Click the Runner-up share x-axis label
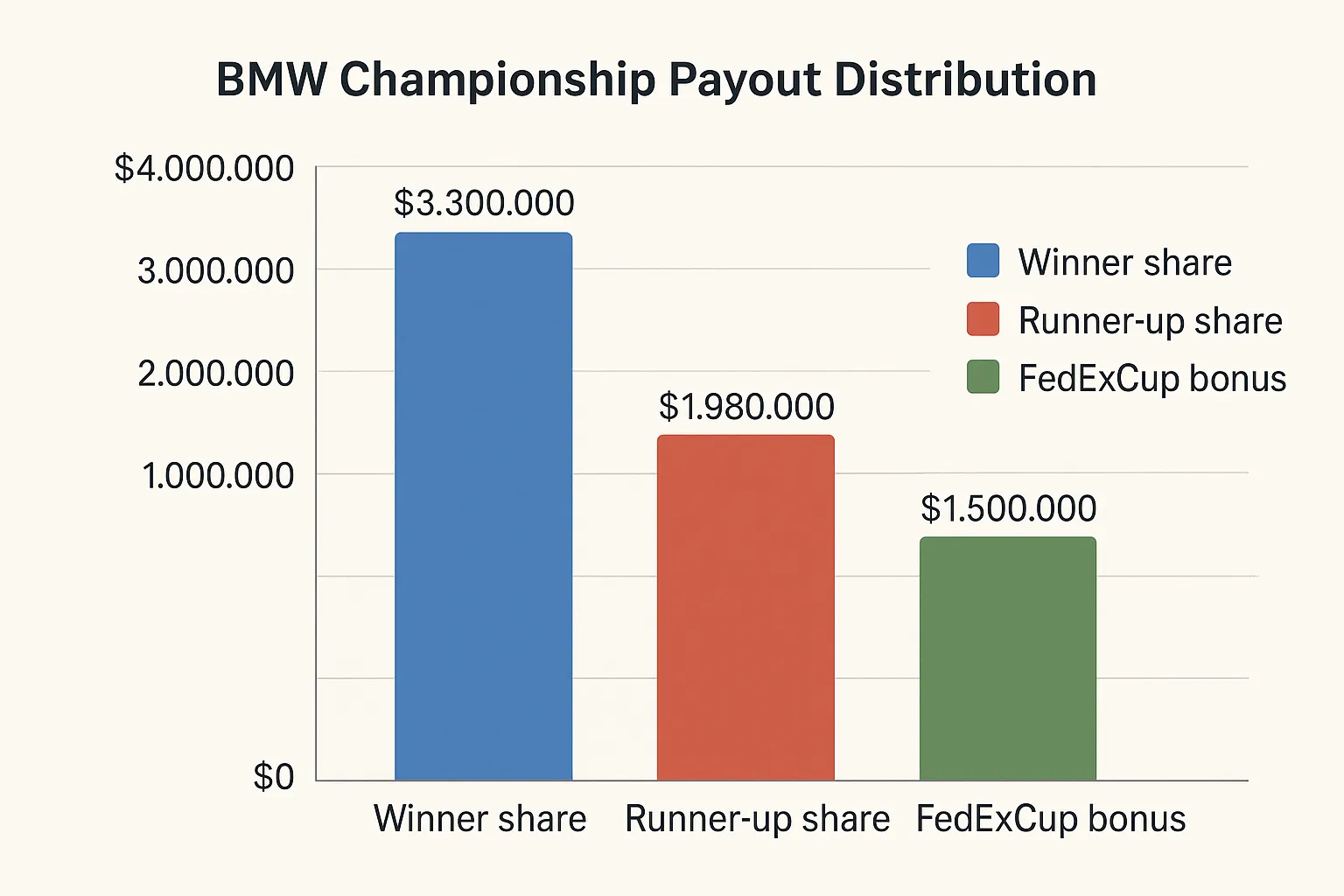Viewport: 1344px width, 896px height. 757,819
